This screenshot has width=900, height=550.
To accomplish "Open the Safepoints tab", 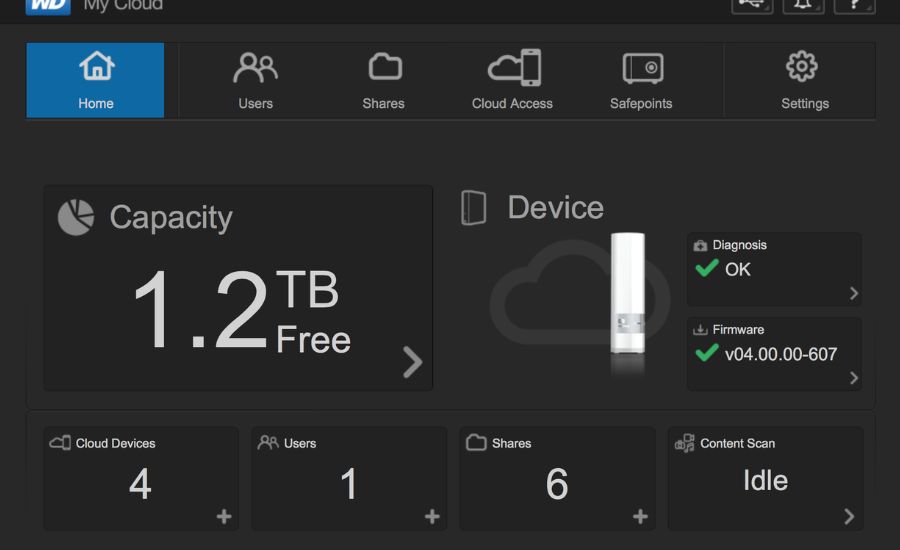I will pyautogui.click(x=641, y=80).
